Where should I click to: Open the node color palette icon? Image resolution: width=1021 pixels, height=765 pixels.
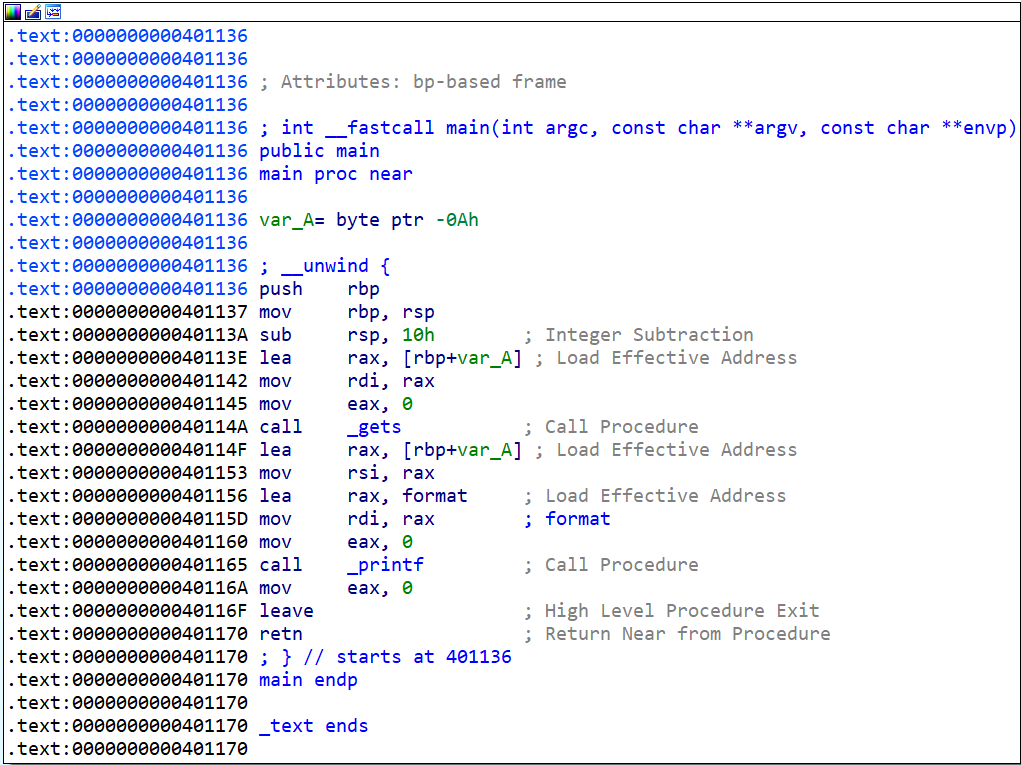pos(12,11)
